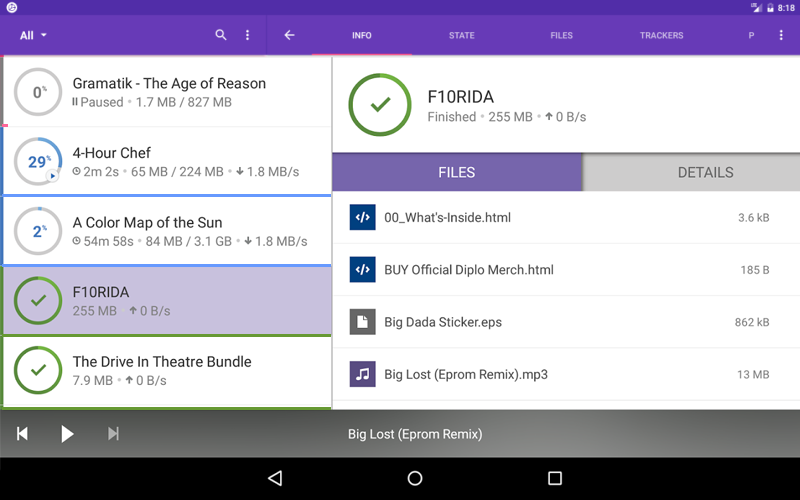Image resolution: width=800 pixels, height=500 pixels.
Task: Tap the 862 kB file size
Action: (x=752, y=322)
